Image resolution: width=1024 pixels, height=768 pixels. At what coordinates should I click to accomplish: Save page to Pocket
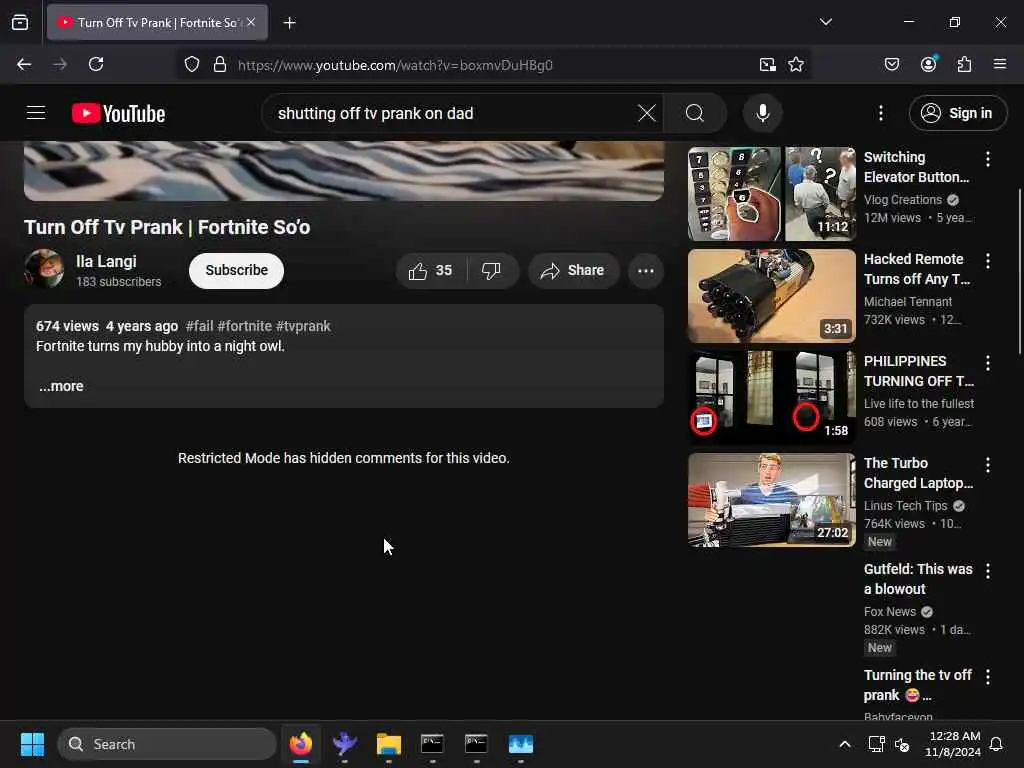(891, 64)
